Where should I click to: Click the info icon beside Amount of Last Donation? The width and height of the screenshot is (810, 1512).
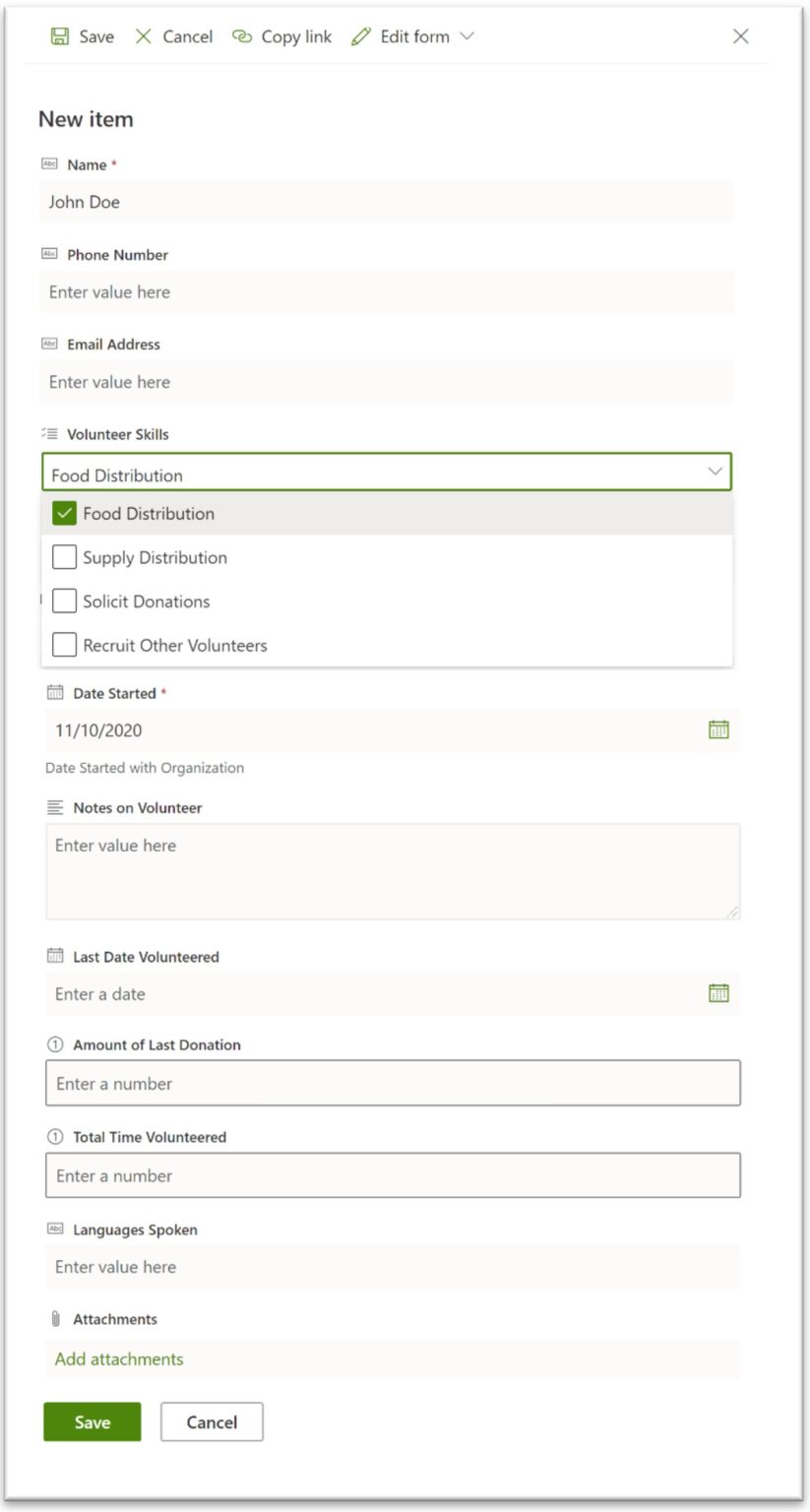pyautogui.click(x=52, y=1044)
